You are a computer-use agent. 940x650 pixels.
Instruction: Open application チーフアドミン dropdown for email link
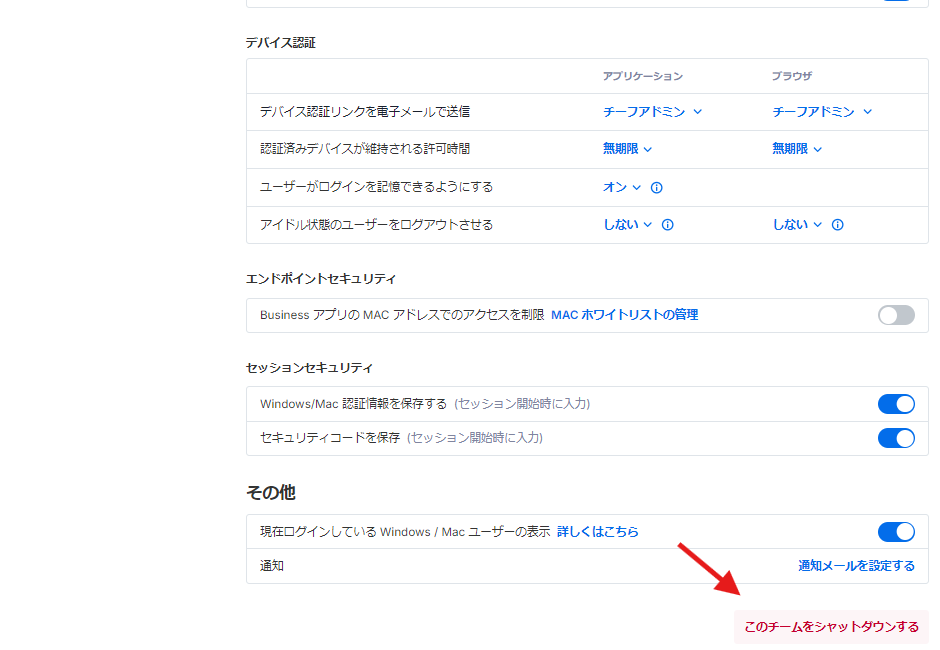[x=652, y=112]
